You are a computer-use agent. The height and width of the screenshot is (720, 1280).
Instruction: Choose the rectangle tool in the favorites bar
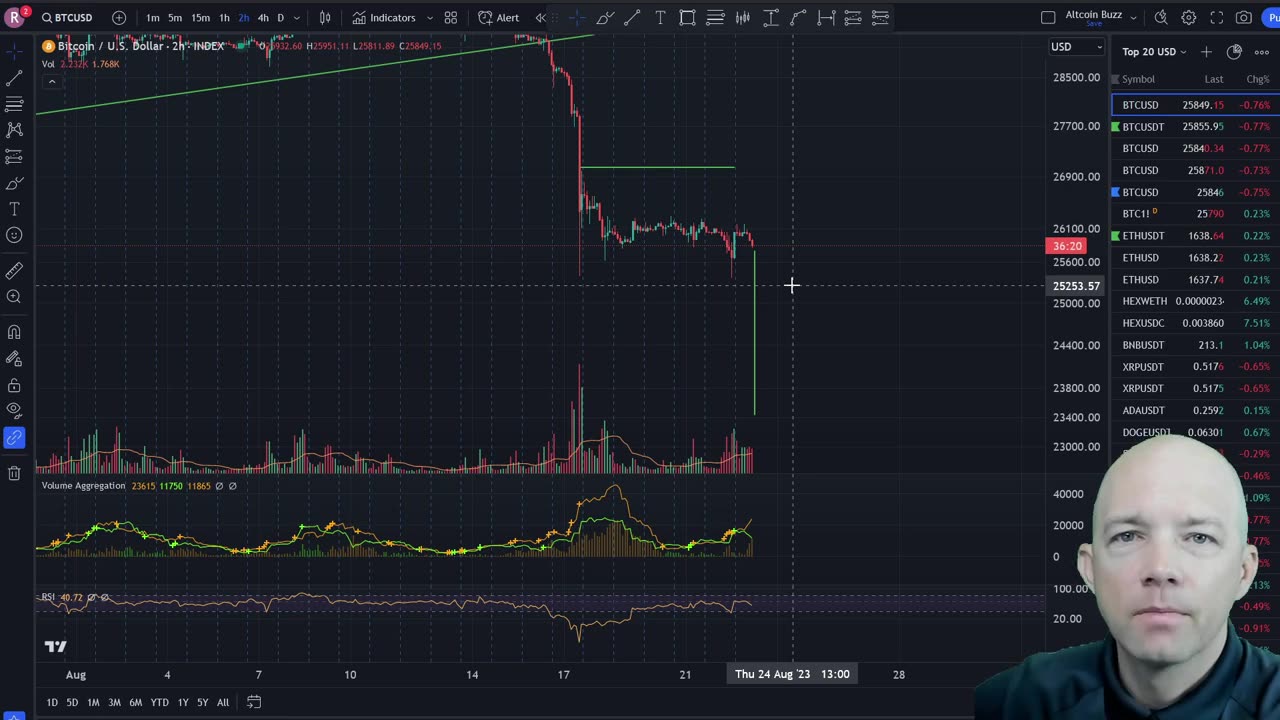tap(688, 18)
